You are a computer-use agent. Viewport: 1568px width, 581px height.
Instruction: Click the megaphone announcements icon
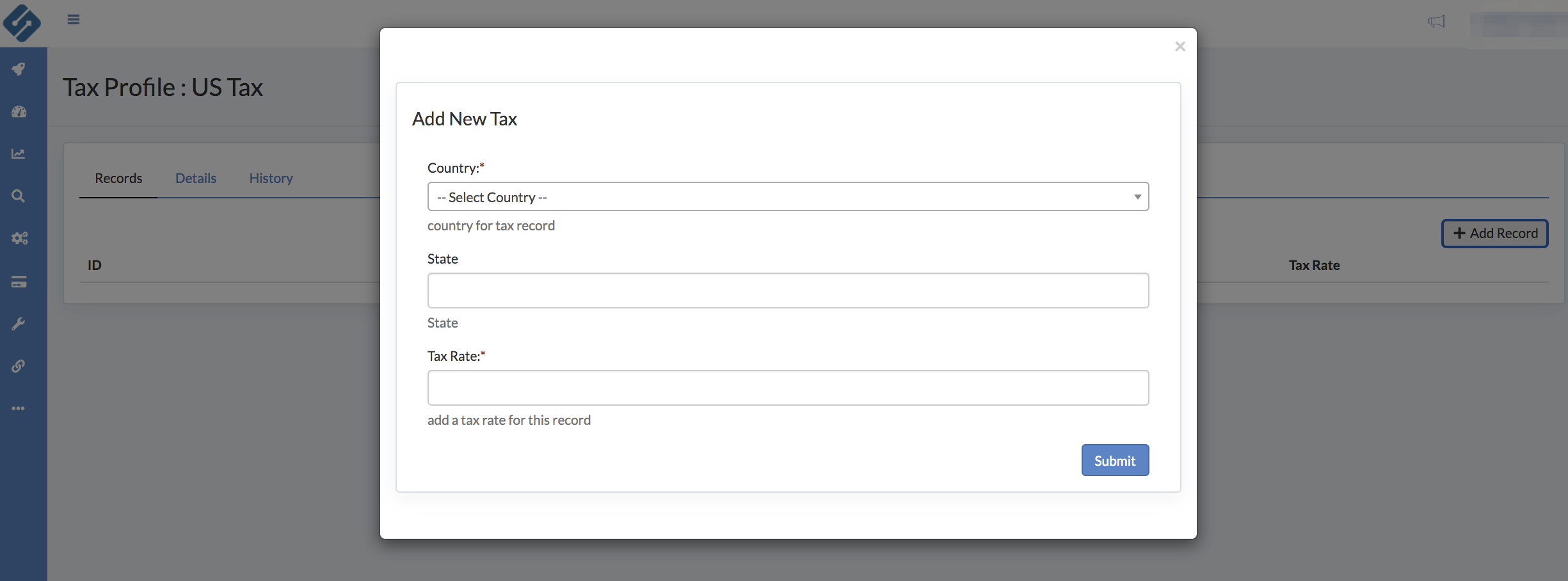(x=1436, y=22)
